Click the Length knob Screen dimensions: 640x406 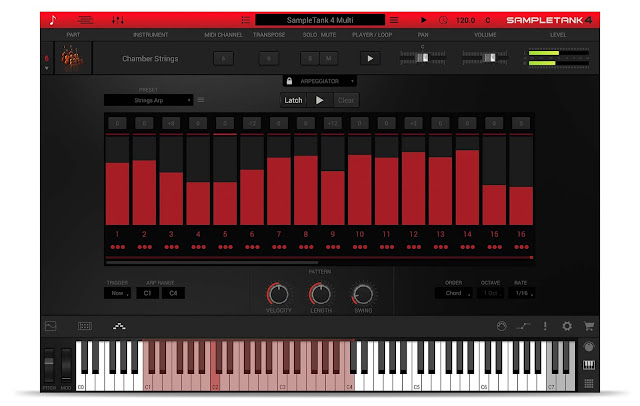pyautogui.click(x=320, y=294)
